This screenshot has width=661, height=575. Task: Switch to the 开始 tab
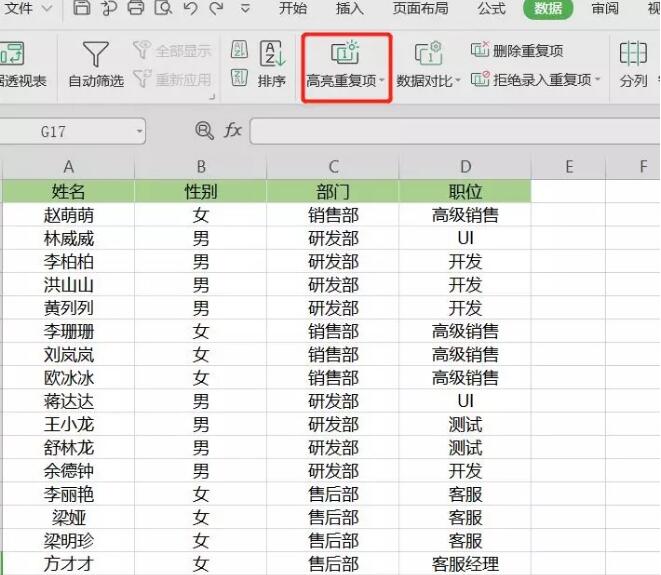click(x=293, y=8)
